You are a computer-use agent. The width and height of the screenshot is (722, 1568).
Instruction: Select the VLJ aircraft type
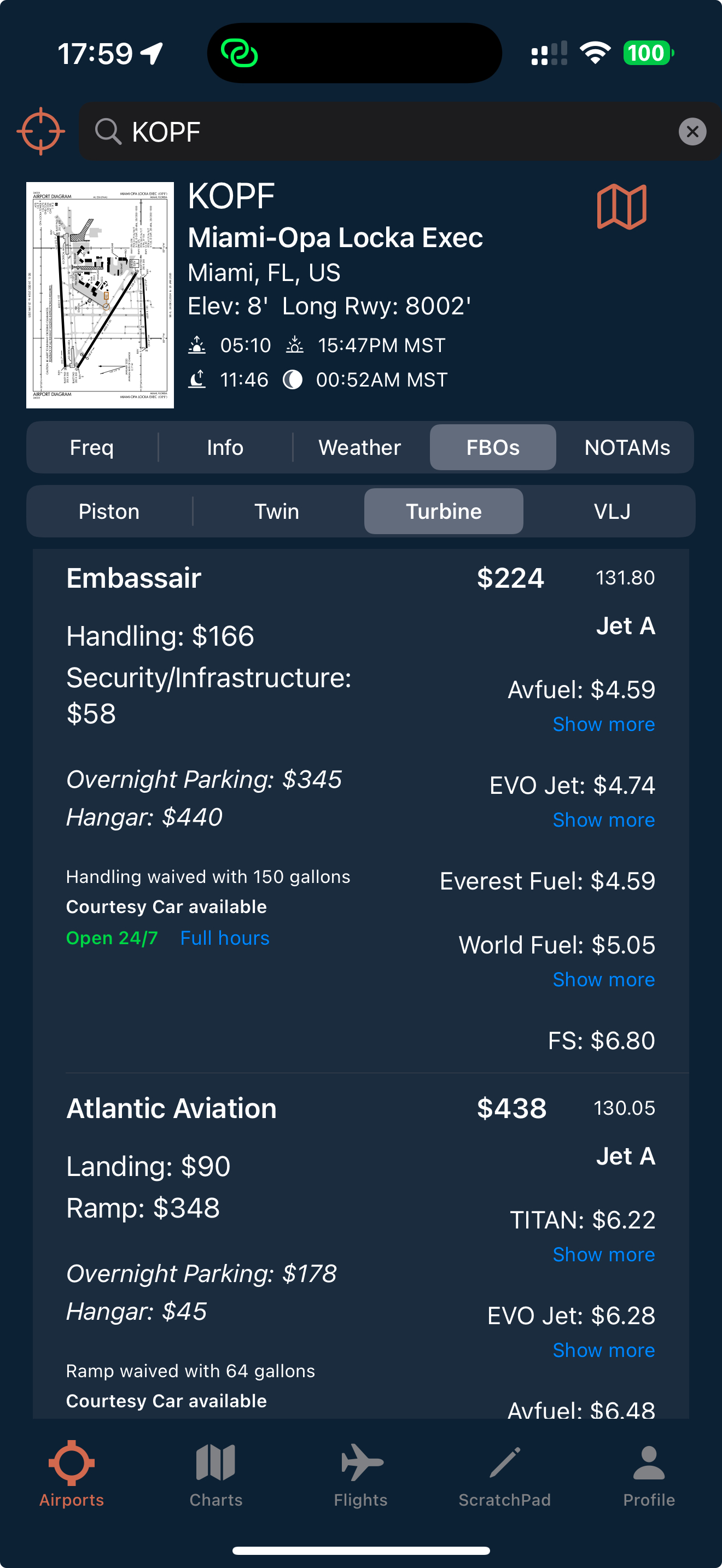click(612, 511)
